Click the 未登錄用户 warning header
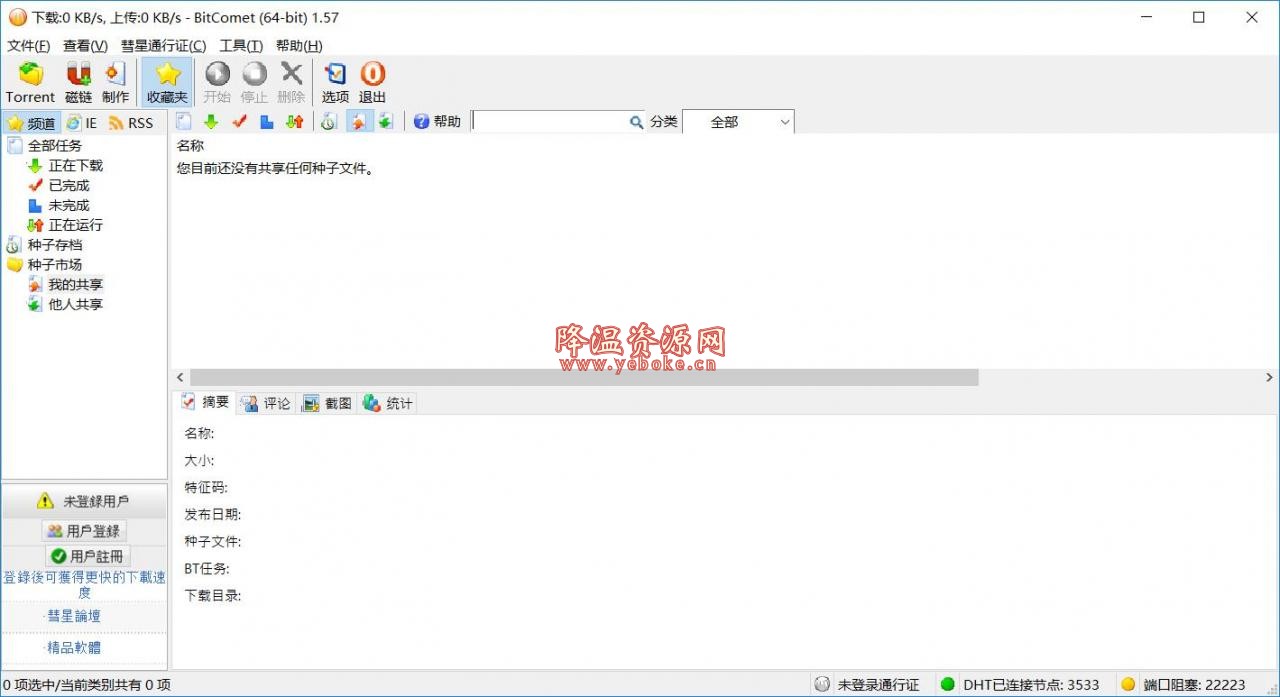The width and height of the screenshot is (1280, 697). (x=84, y=501)
